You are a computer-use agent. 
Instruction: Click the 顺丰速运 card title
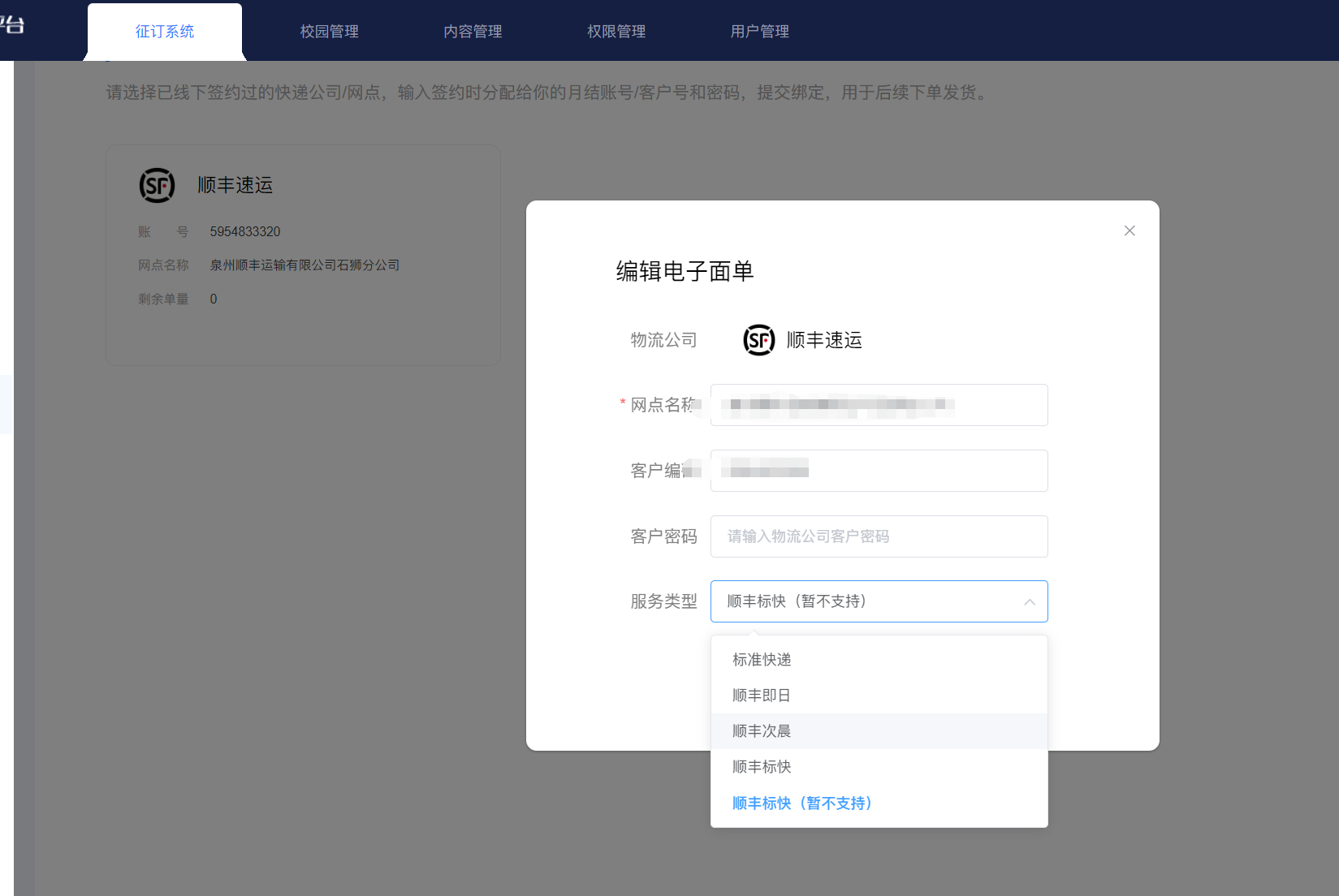(235, 185)
